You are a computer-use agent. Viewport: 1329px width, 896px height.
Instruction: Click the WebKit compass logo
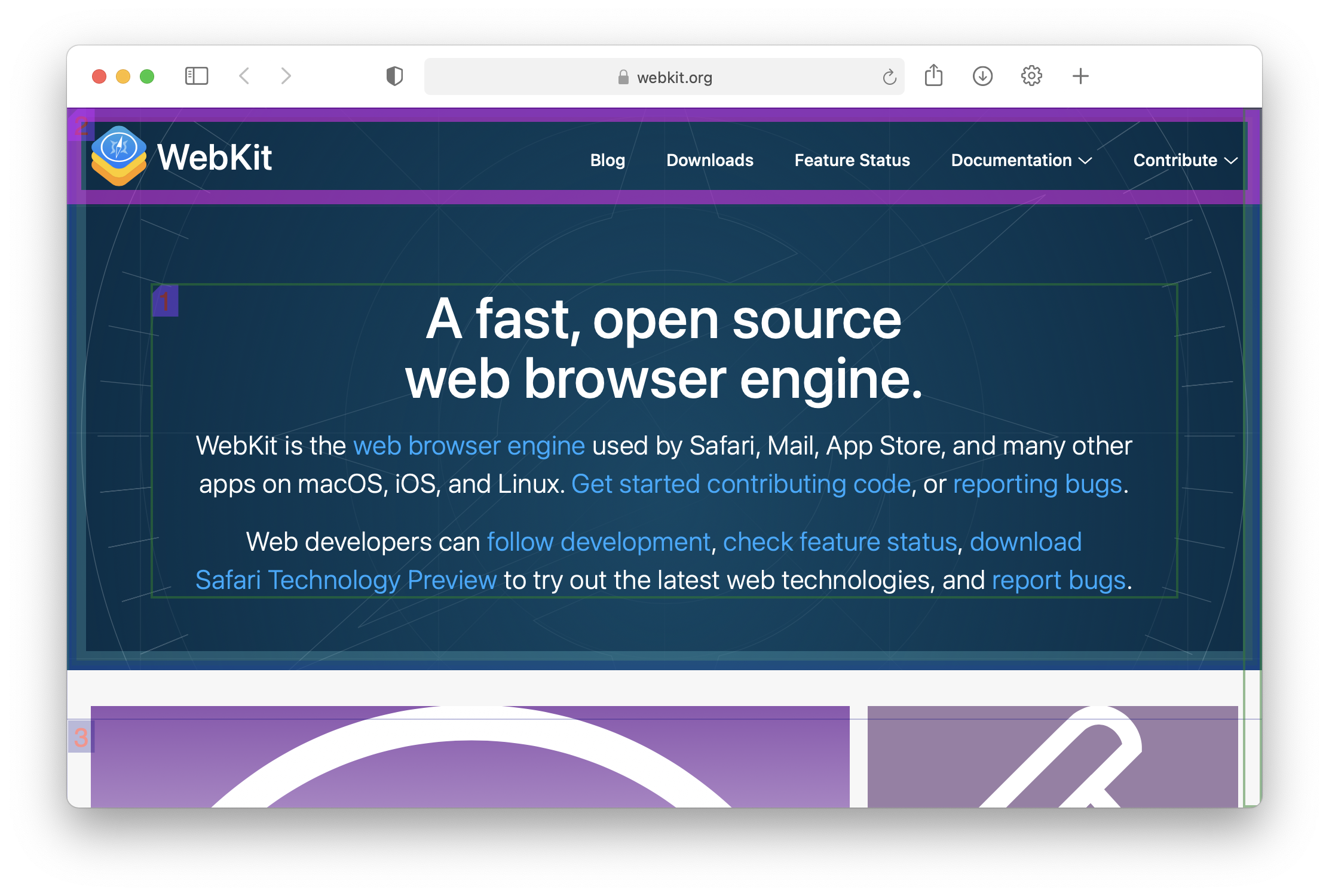click(119, 155)
